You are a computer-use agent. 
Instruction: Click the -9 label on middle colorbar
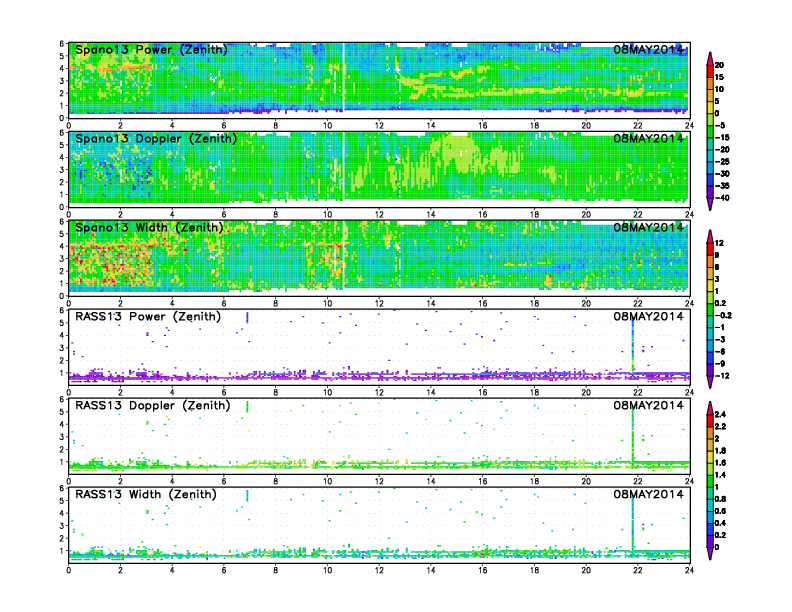720,364
